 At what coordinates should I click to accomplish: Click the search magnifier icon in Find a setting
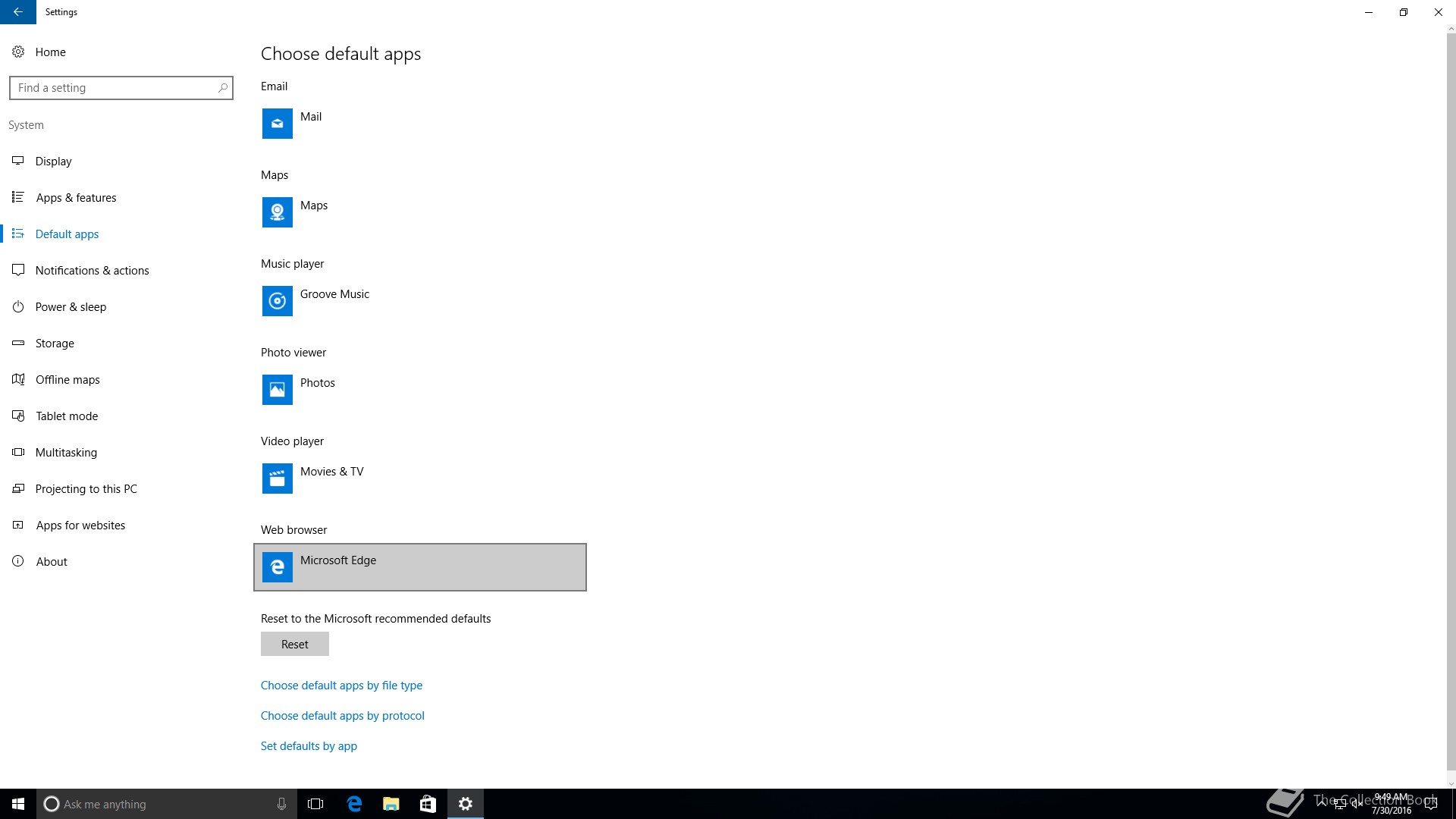coord(223,88)
